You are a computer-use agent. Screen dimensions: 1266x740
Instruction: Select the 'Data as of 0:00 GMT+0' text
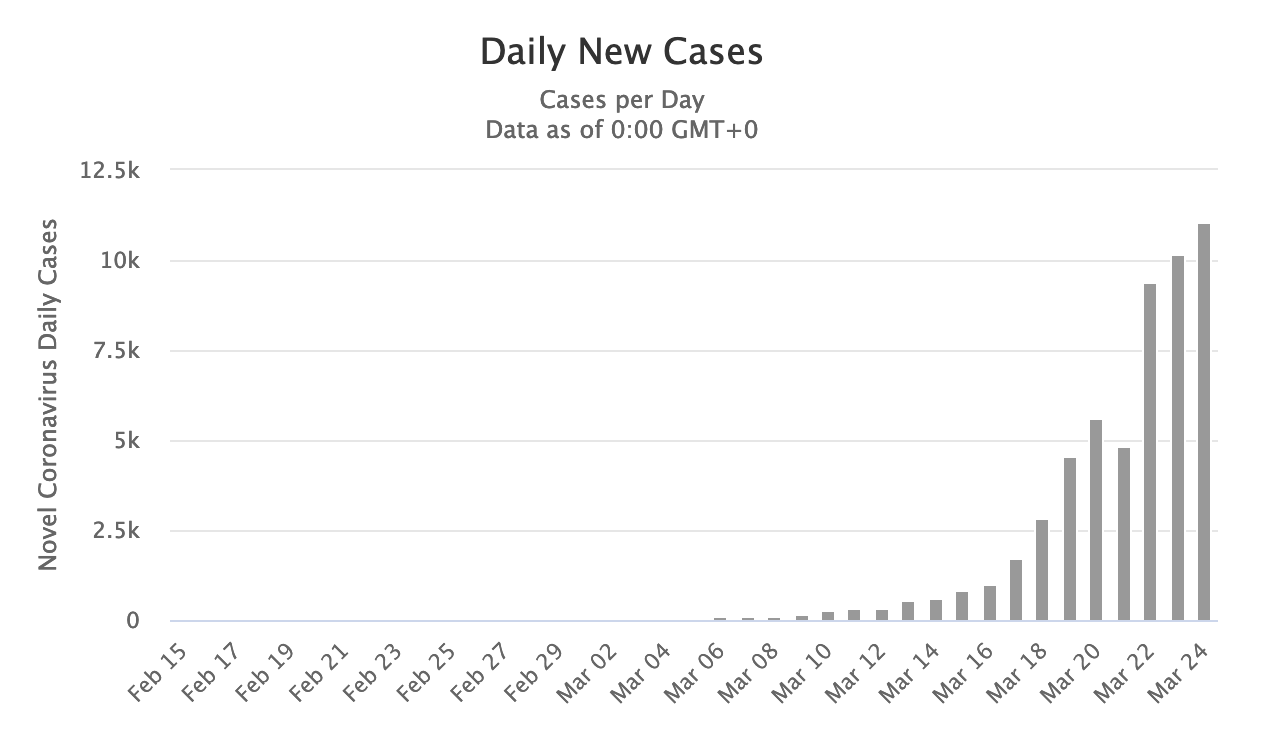click(x=621, y=130)
